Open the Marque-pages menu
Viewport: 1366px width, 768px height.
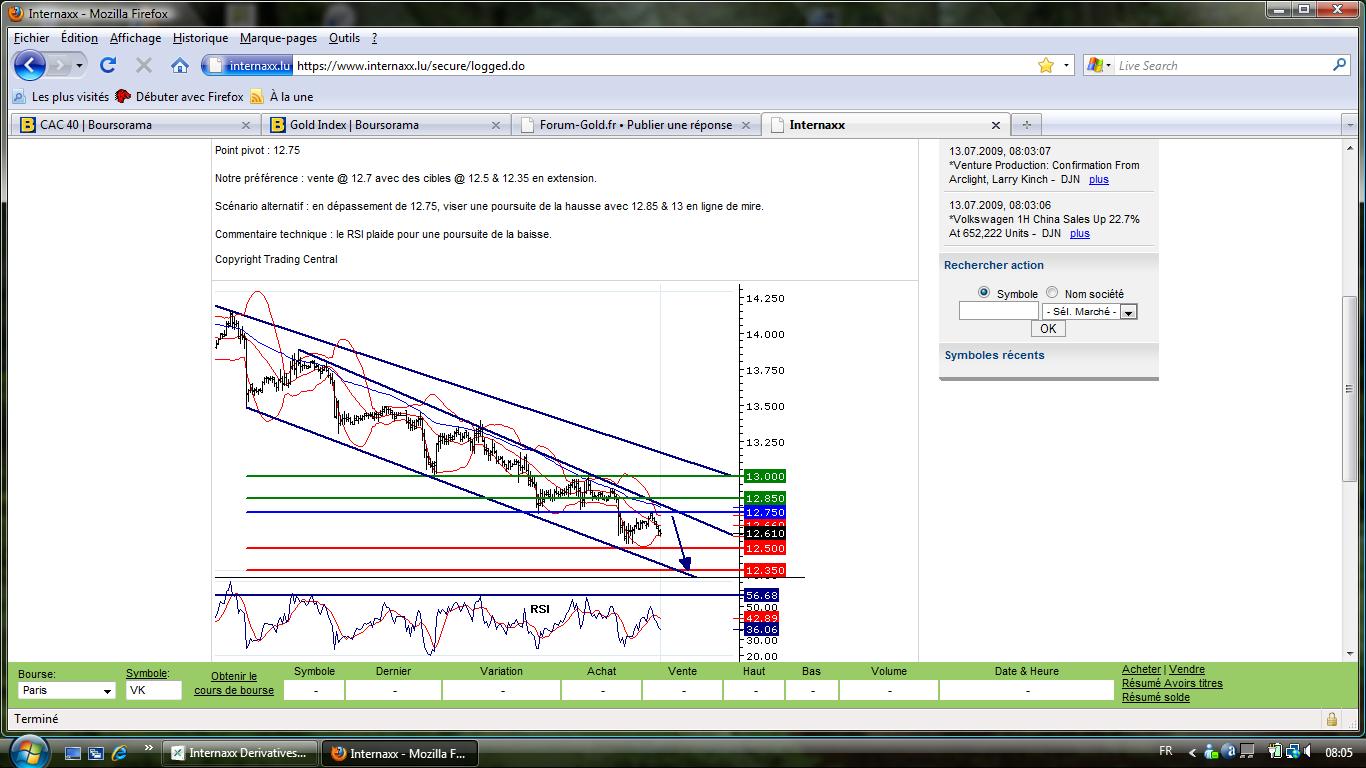tap(278, 38)
